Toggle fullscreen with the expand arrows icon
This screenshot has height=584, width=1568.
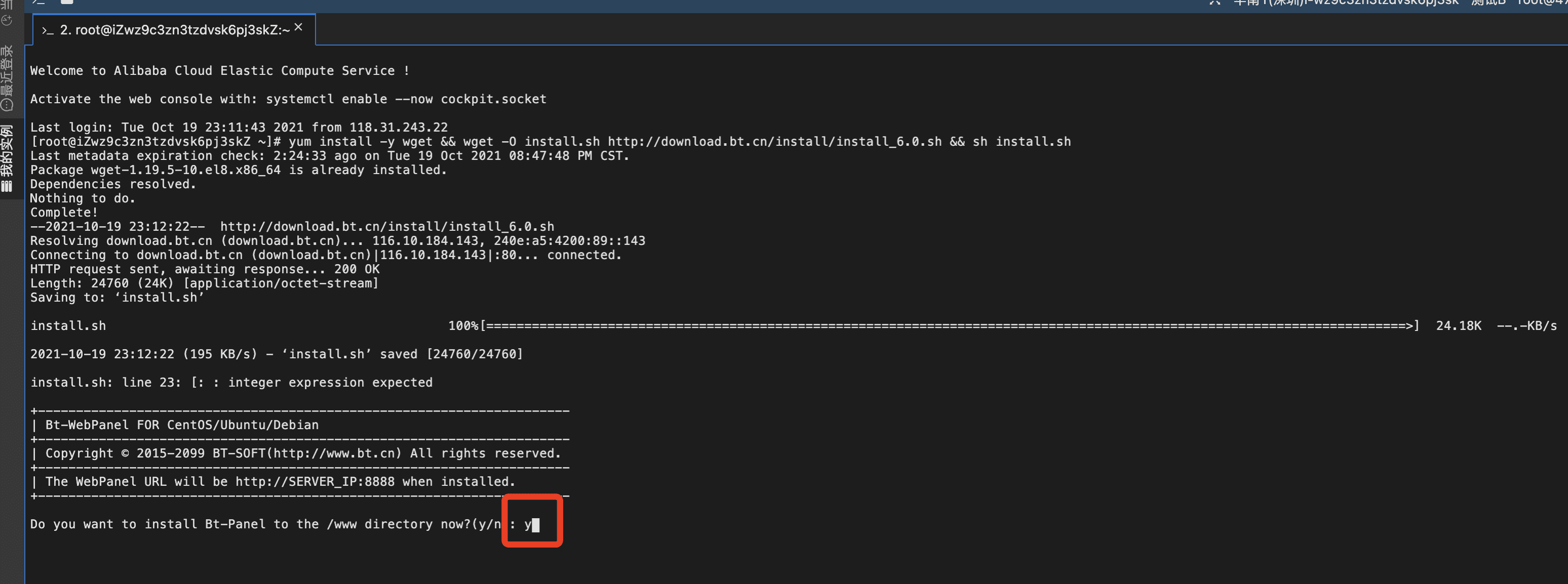point(1214,3)
